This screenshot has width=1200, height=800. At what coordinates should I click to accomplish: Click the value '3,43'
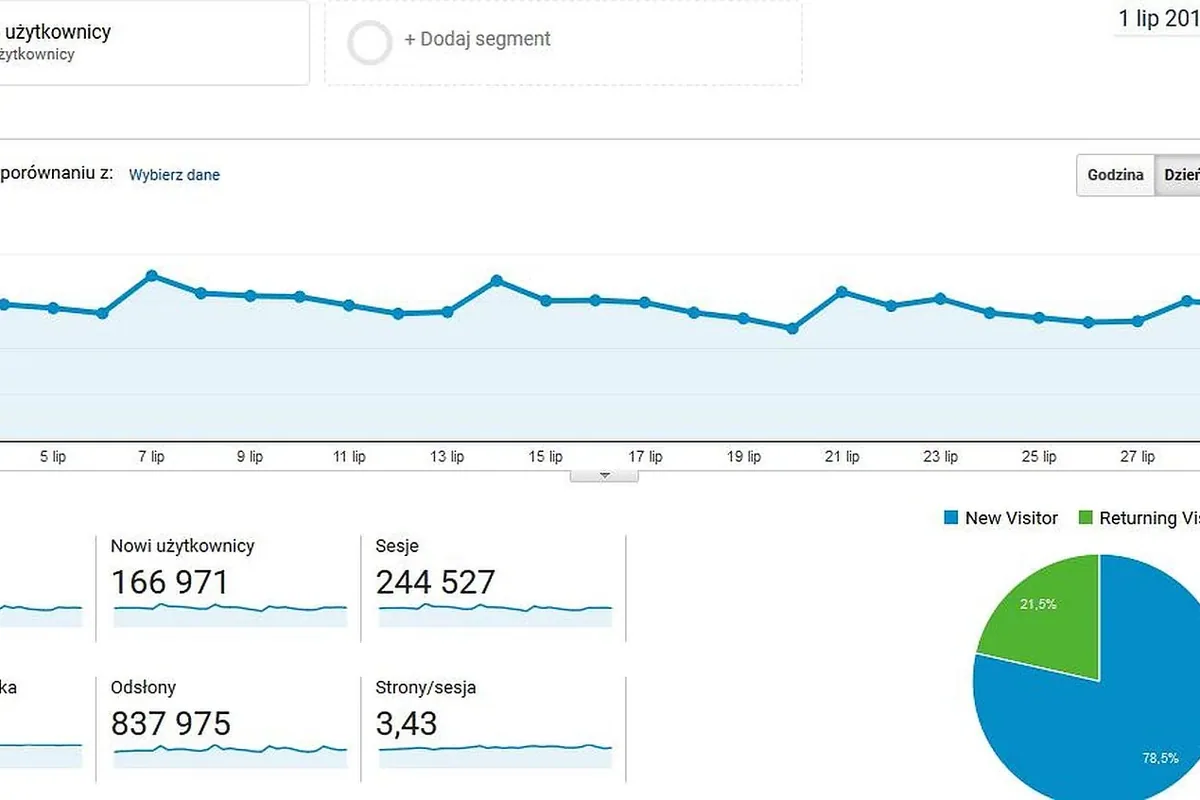pos(406,723)
